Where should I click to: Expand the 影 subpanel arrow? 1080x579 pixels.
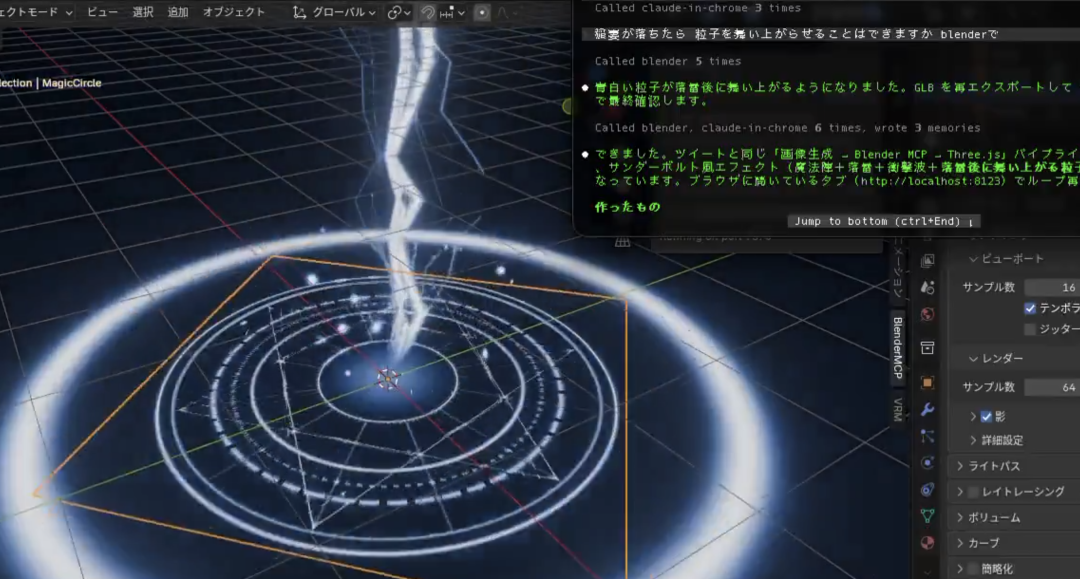point(973,417)
